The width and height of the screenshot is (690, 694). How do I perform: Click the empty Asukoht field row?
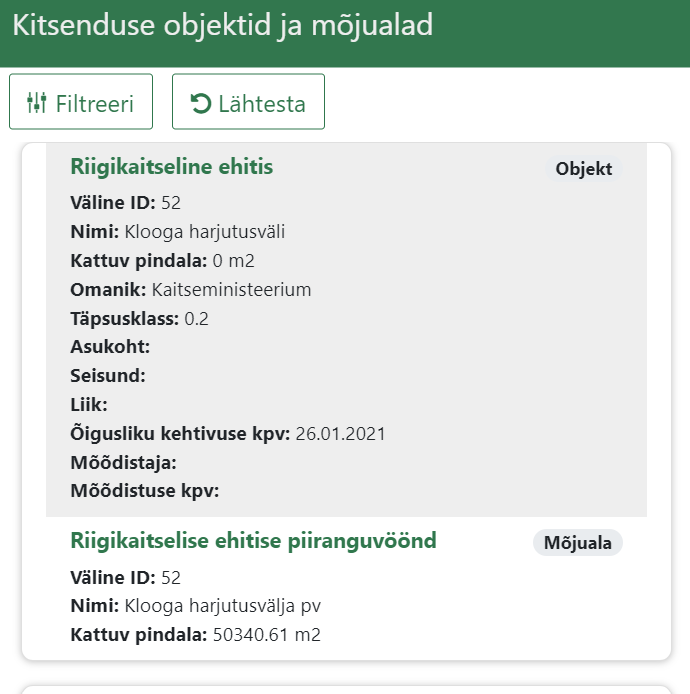coord(110,347)
